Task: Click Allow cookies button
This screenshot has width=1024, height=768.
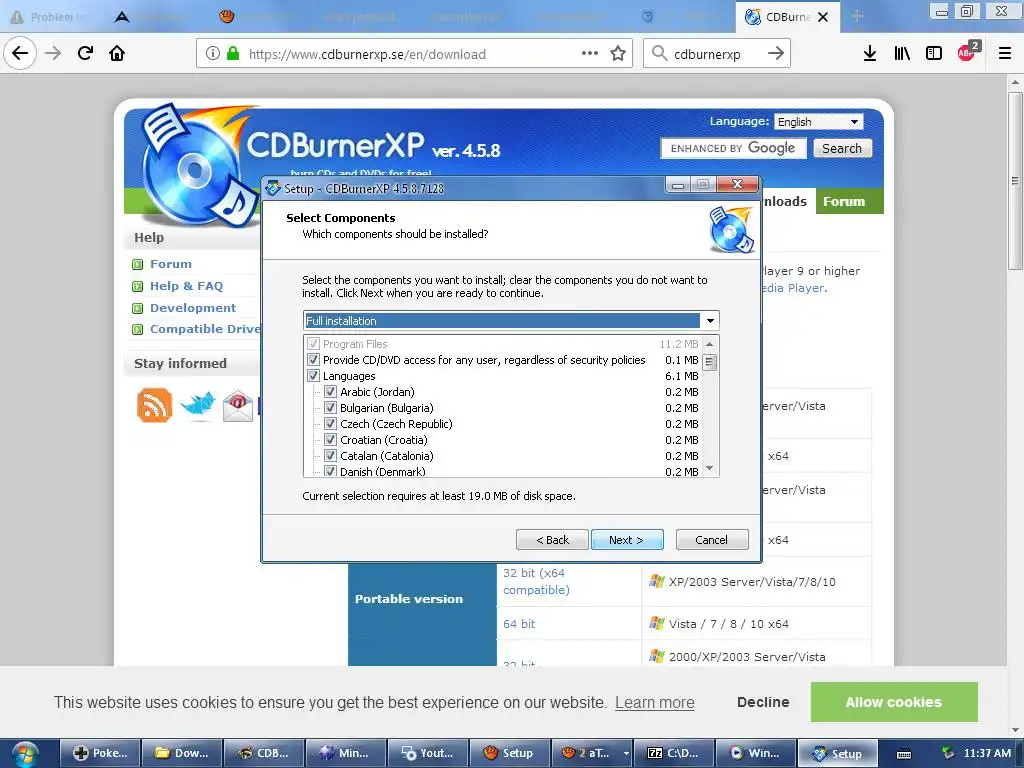Action: 894,702
